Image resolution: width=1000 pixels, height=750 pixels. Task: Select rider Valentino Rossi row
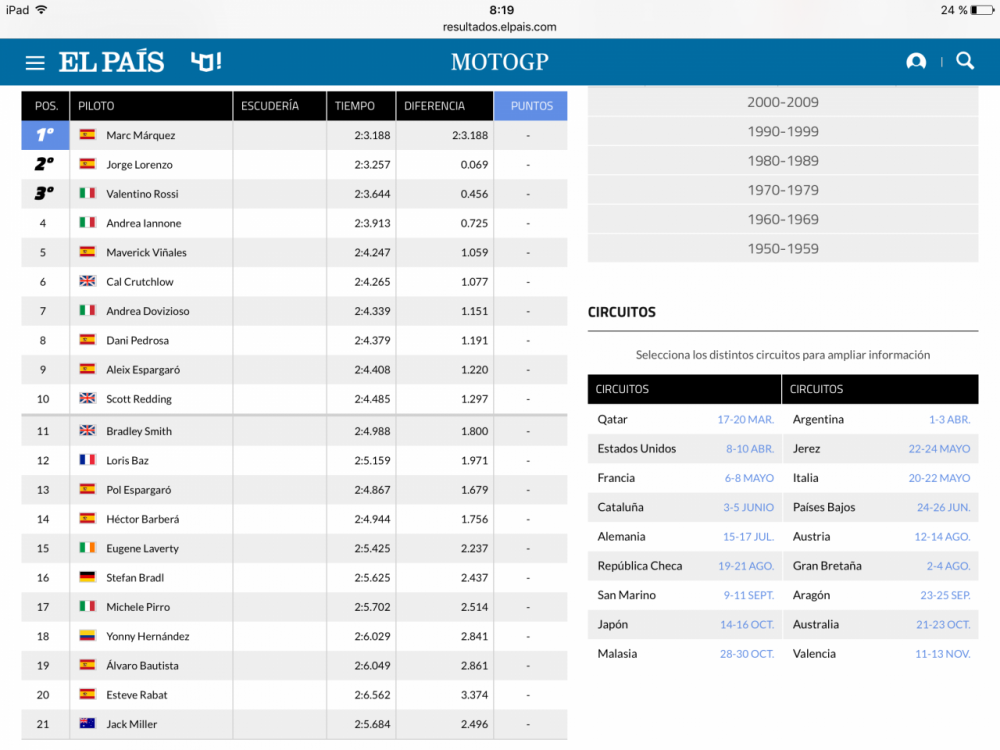coord(142,194)
